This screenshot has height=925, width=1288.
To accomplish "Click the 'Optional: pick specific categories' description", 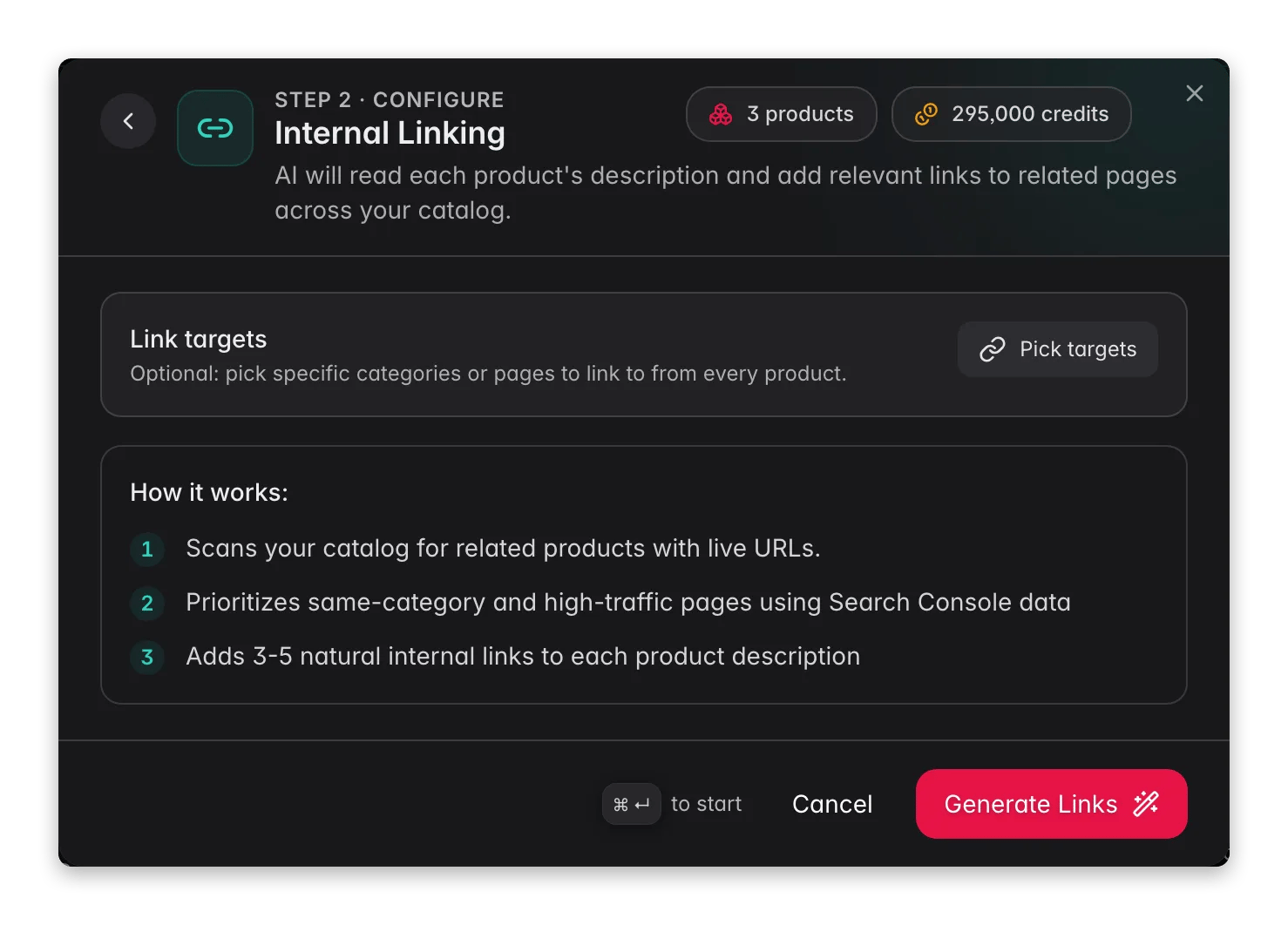I will (x=488, y=374).
